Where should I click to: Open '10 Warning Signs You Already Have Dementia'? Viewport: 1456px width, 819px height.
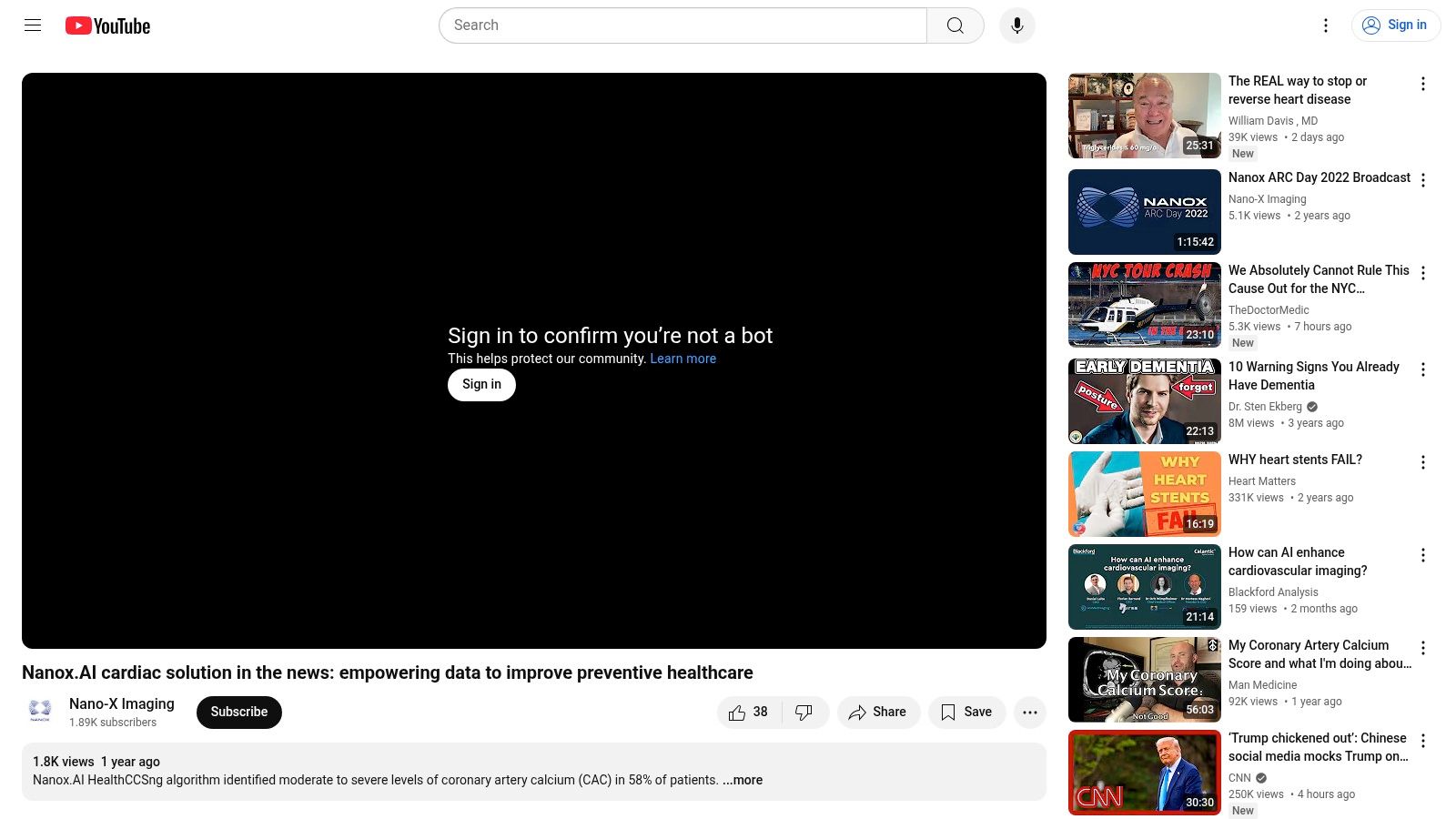(x=1314, y=376)
